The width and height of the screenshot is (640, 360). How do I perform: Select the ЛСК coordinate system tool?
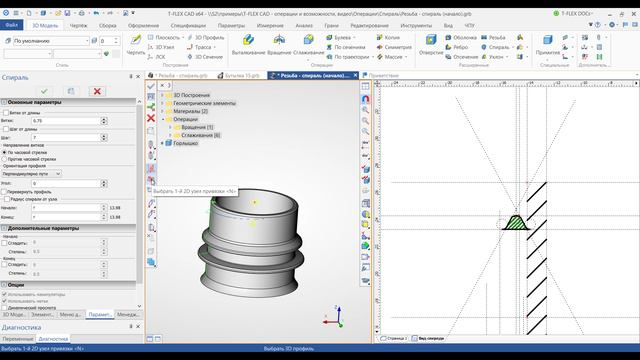pos(156,57)
